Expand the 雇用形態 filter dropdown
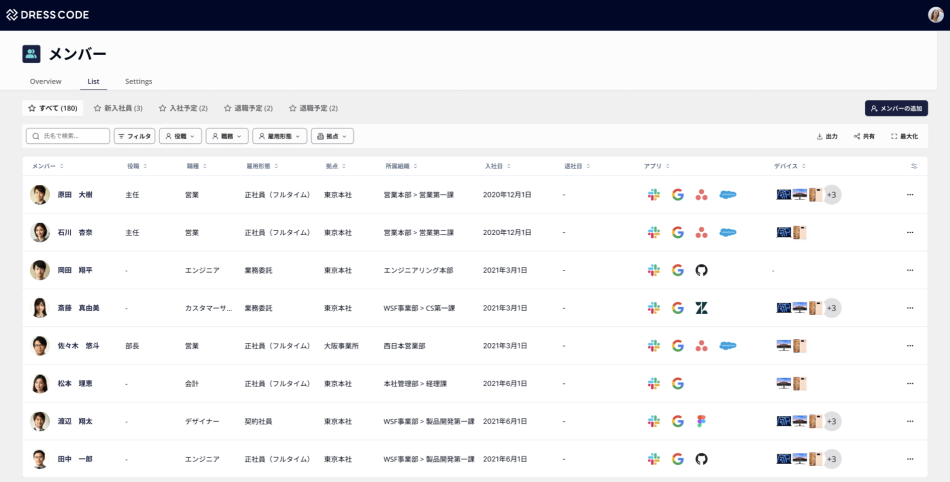Image resolution: width=950 pixels, height=482 pixels. point(279,136)
